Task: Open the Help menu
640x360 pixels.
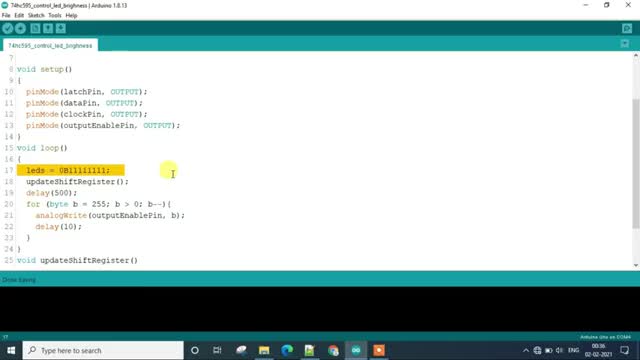Action: tap(71, 16)
